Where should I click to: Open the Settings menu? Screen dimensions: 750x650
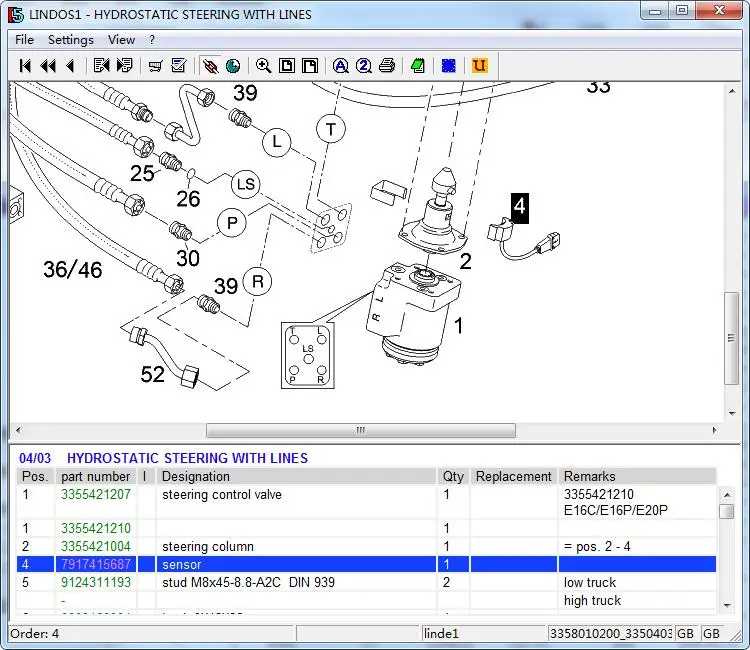pyautogui.click(x=70, y=40)
